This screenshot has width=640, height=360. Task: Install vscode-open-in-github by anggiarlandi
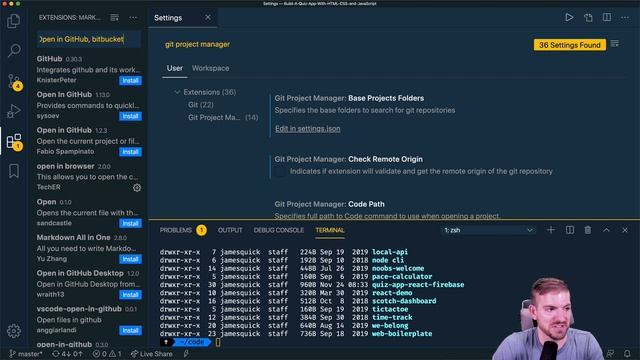point(130,330)
